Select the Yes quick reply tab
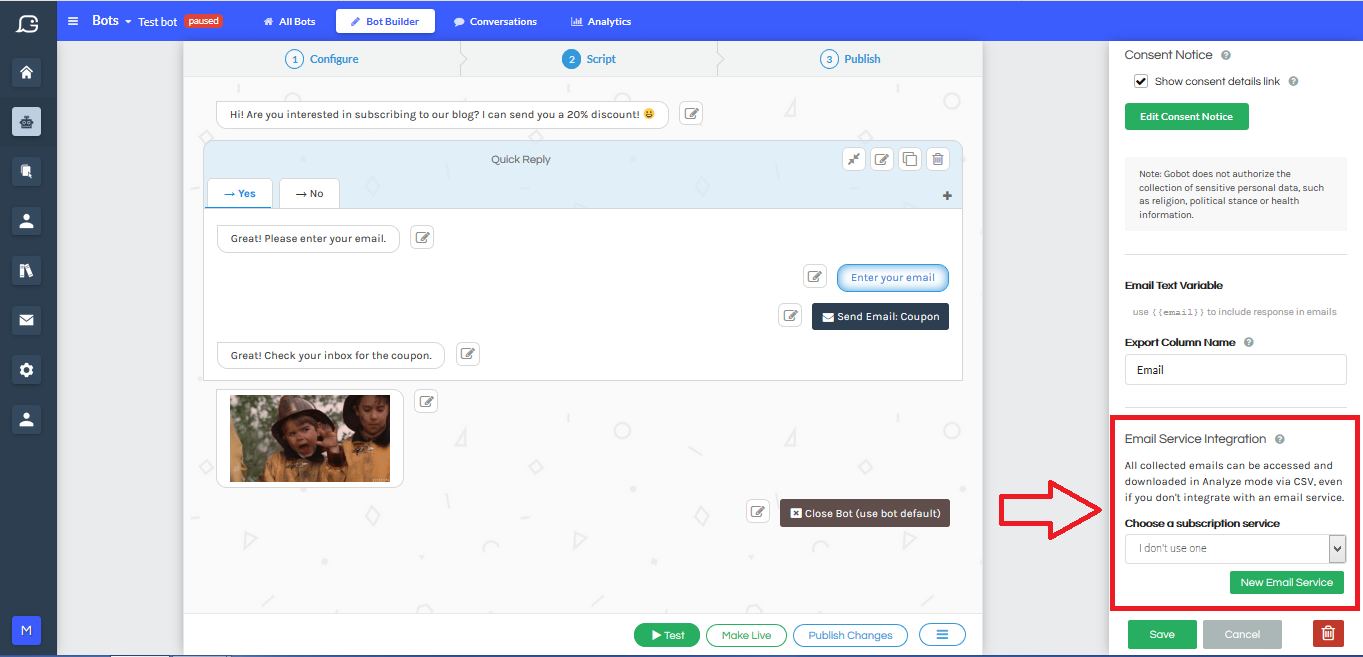 (239, 194)
